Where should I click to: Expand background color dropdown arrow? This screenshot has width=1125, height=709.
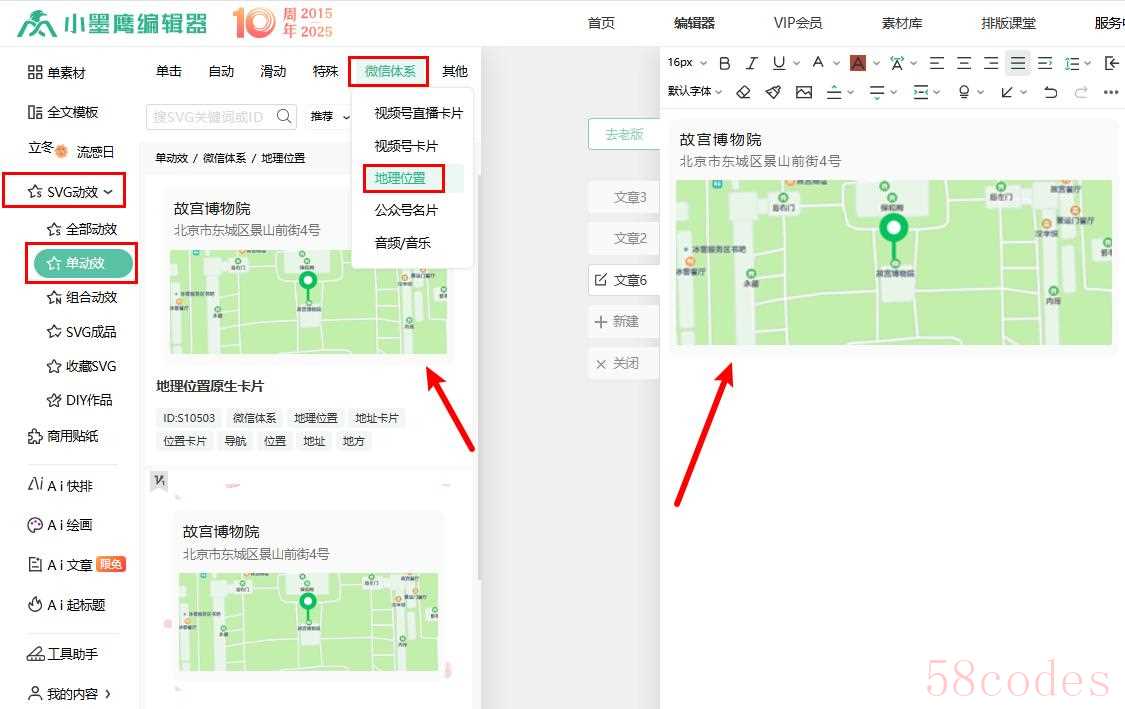[x=876, y=64]
